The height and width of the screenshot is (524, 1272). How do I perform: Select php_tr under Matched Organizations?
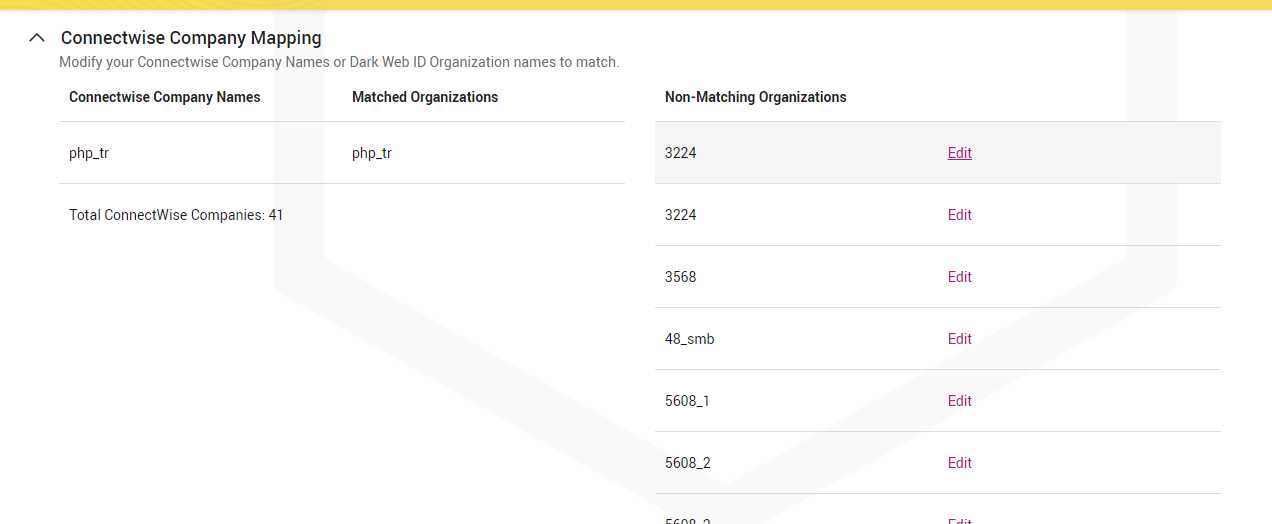(372, 153)
